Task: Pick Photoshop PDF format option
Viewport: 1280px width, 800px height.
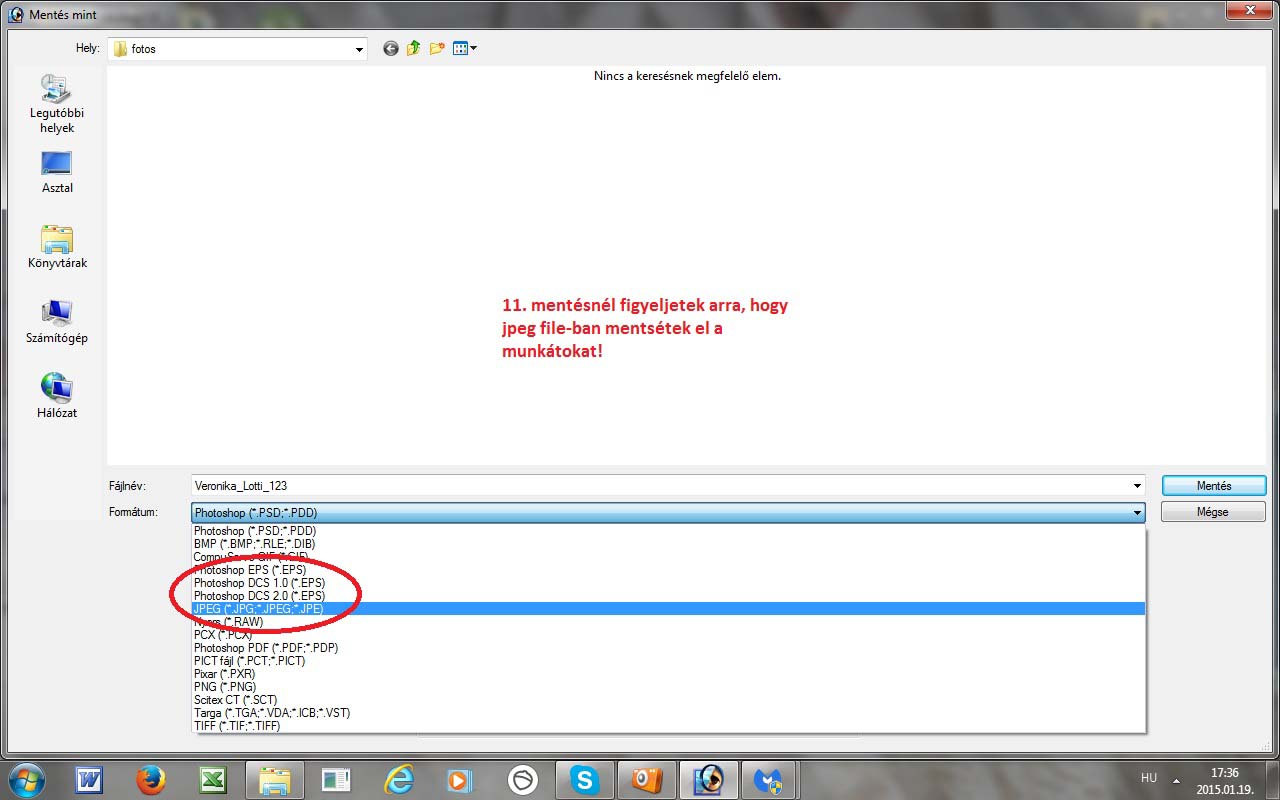Action: click(x=266, y=648)
